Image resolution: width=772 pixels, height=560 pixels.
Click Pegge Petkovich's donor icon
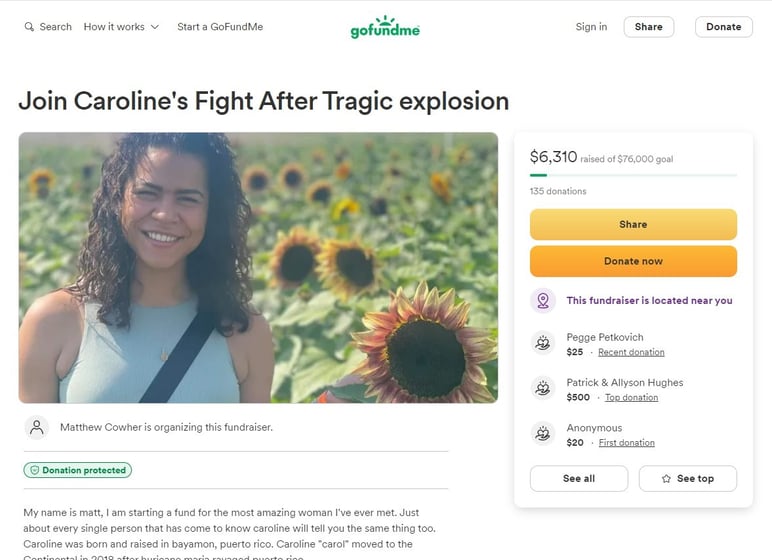pyautogui.click(x=543, y=344)
